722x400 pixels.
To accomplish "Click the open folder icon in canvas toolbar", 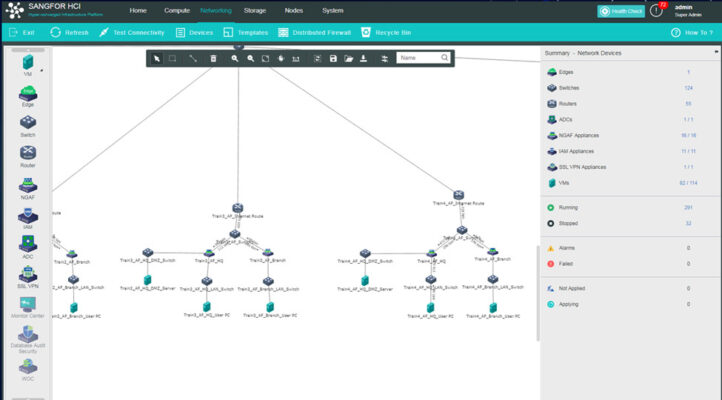I will tap(349, 58).
